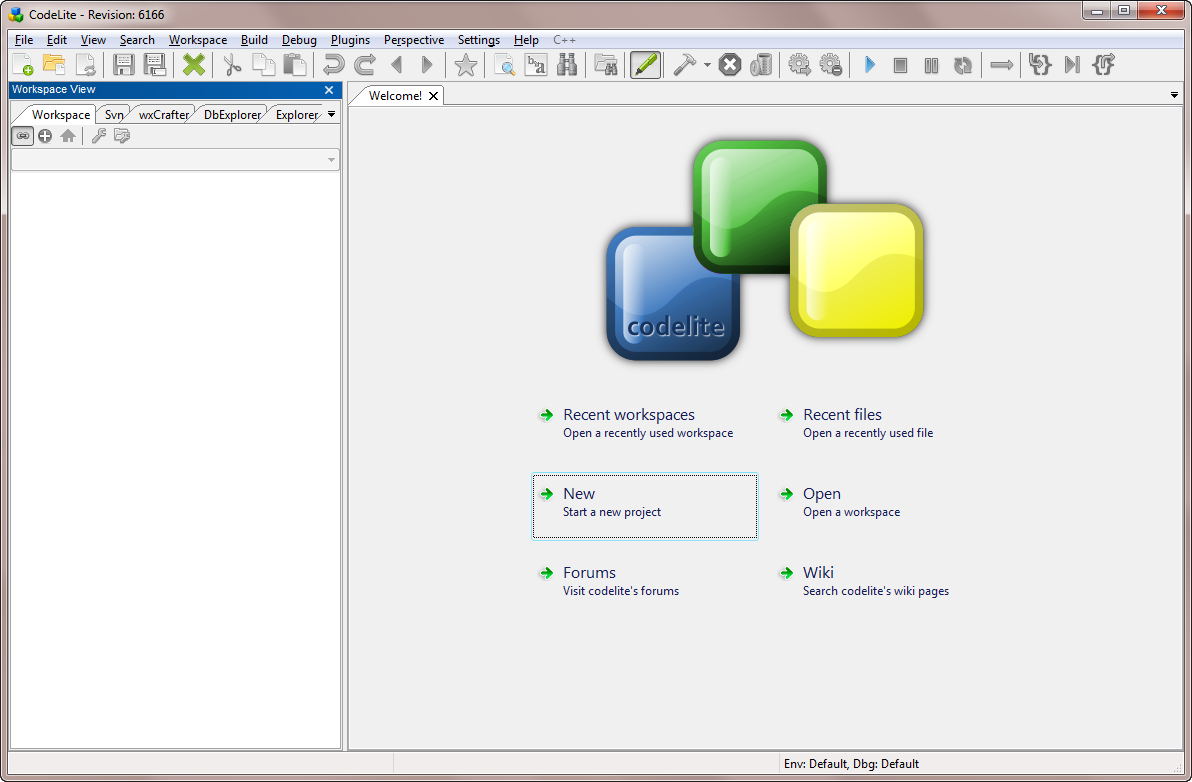Click the workspace folder icon beside the wrench
The height and width of the screenshot is (782, 1192).
[122, 136]
